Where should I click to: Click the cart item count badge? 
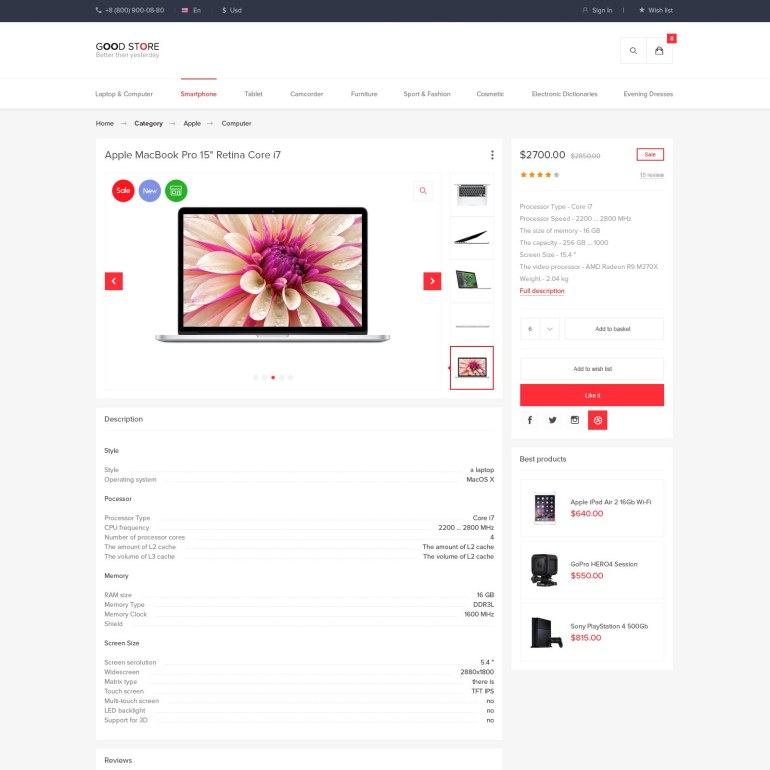pyautogui.click(x=671, y=38)
